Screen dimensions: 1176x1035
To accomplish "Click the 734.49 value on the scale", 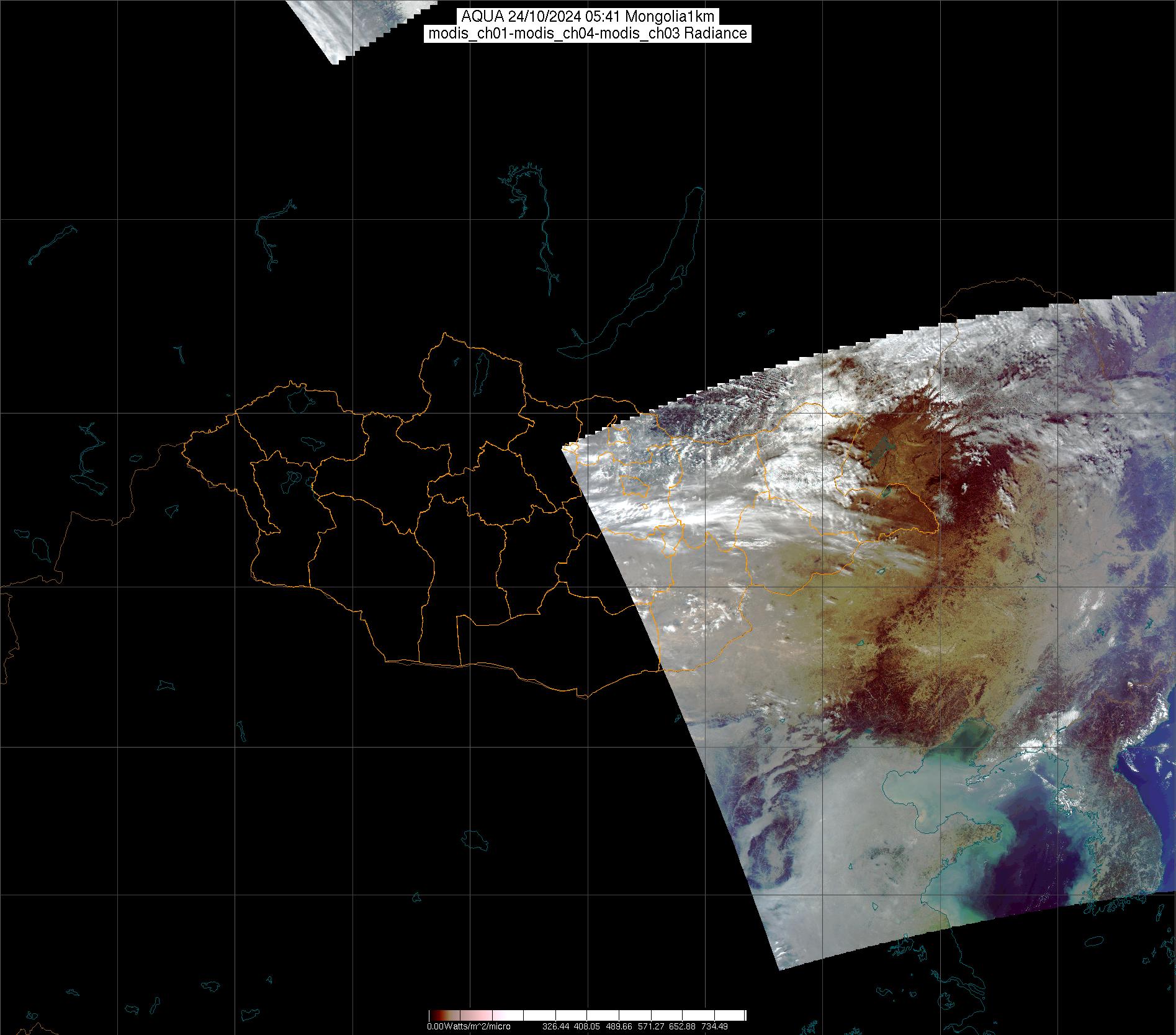I will pos(714,1026).
